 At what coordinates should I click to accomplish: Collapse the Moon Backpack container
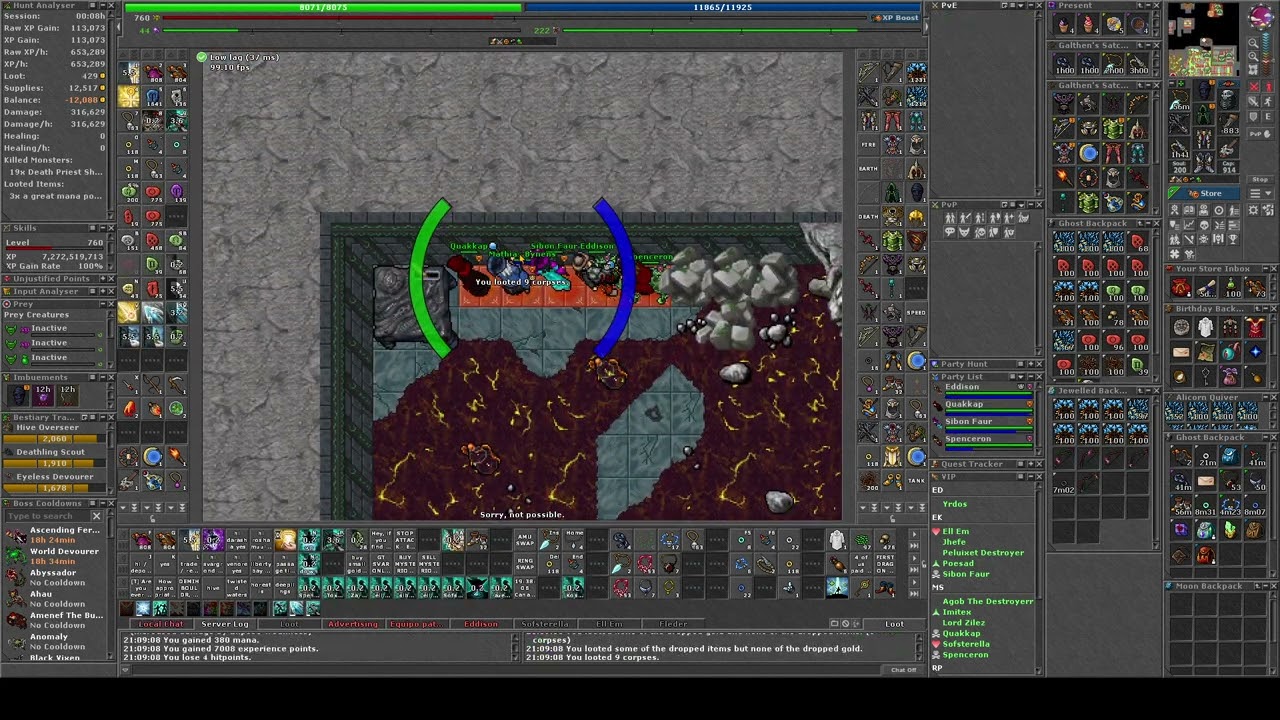[1263, 586]
